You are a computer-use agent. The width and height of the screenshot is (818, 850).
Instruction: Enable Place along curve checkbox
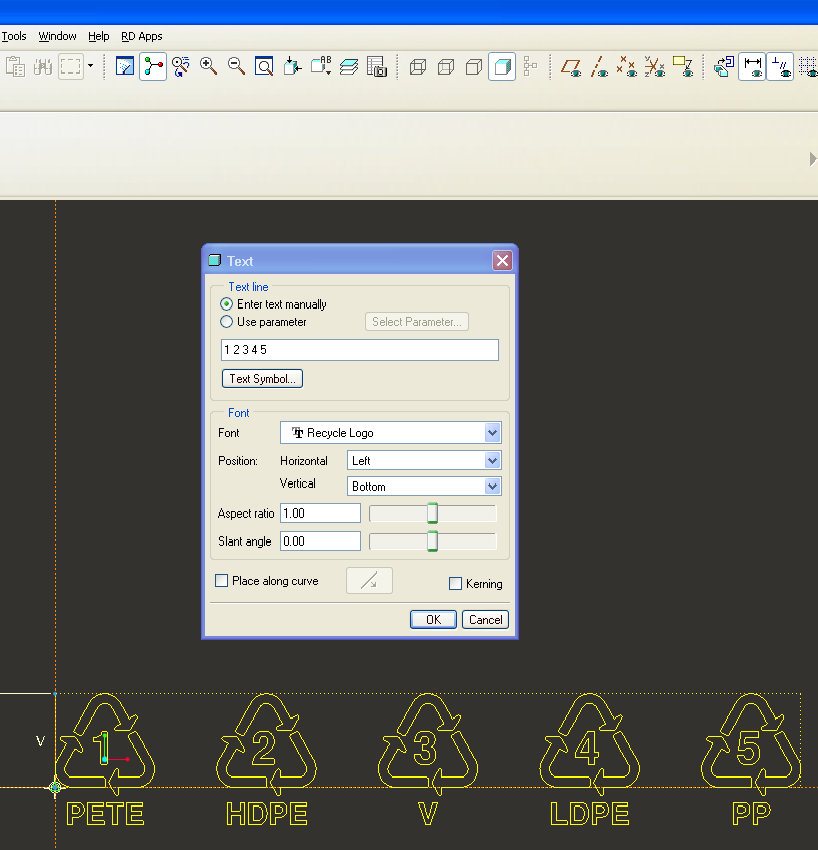(x=221, y=581)
